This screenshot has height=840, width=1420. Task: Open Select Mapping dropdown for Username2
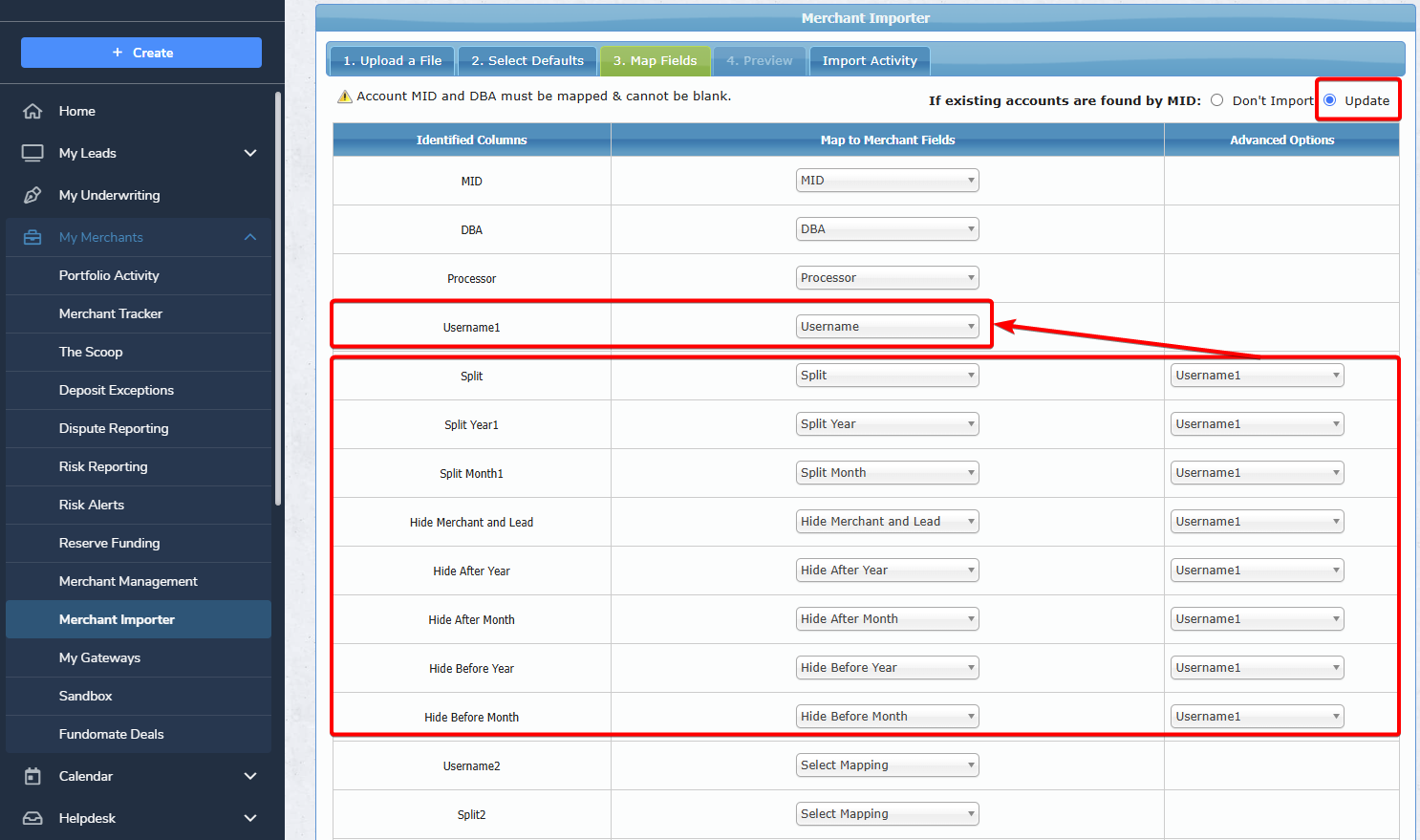pos(888,765)
